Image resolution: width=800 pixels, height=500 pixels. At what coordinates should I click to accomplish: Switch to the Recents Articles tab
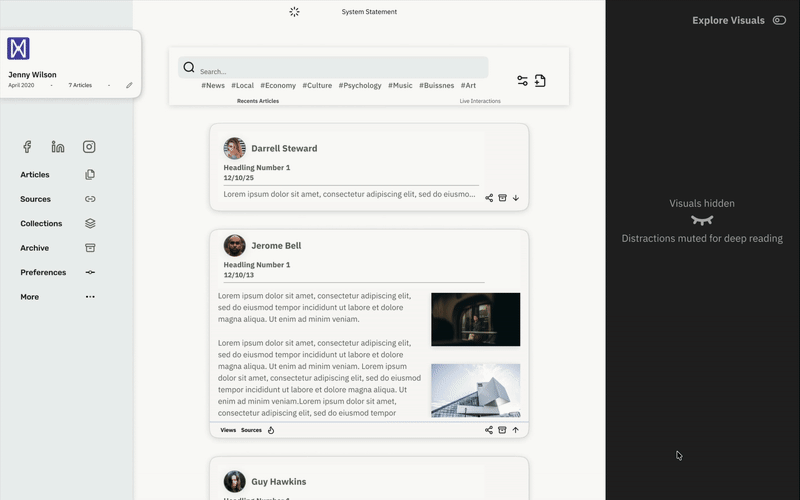pos(258,101)
